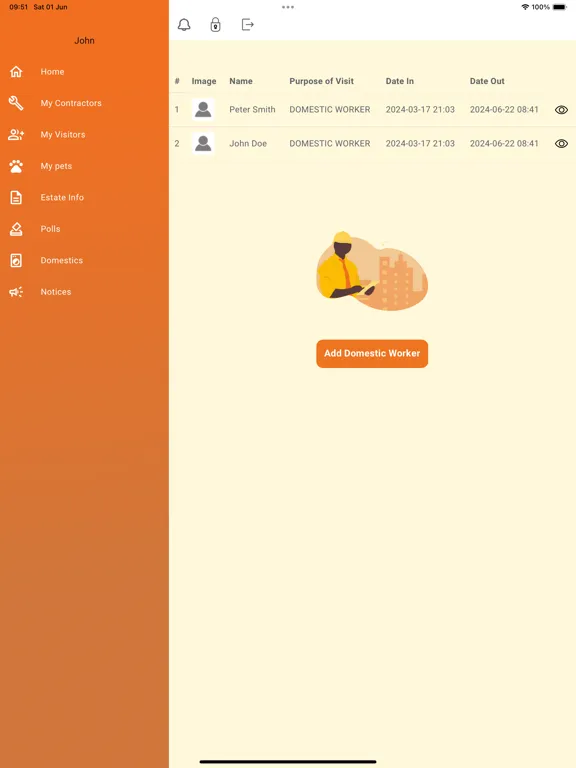Click the construction worker illustration
This screenshot has width=576, height=768.
[x=372, y=271]
